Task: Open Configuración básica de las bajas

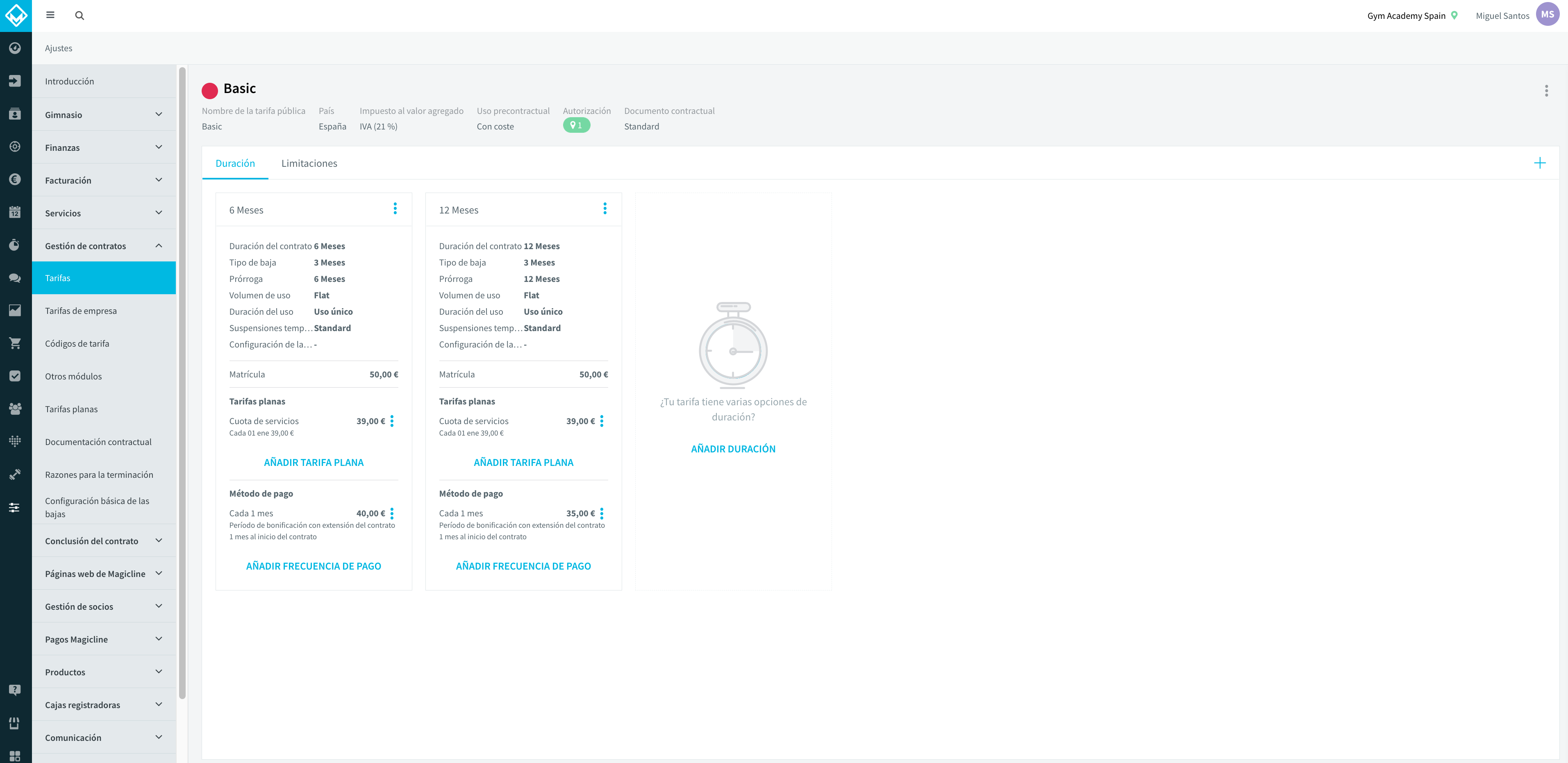Action: 103,507
